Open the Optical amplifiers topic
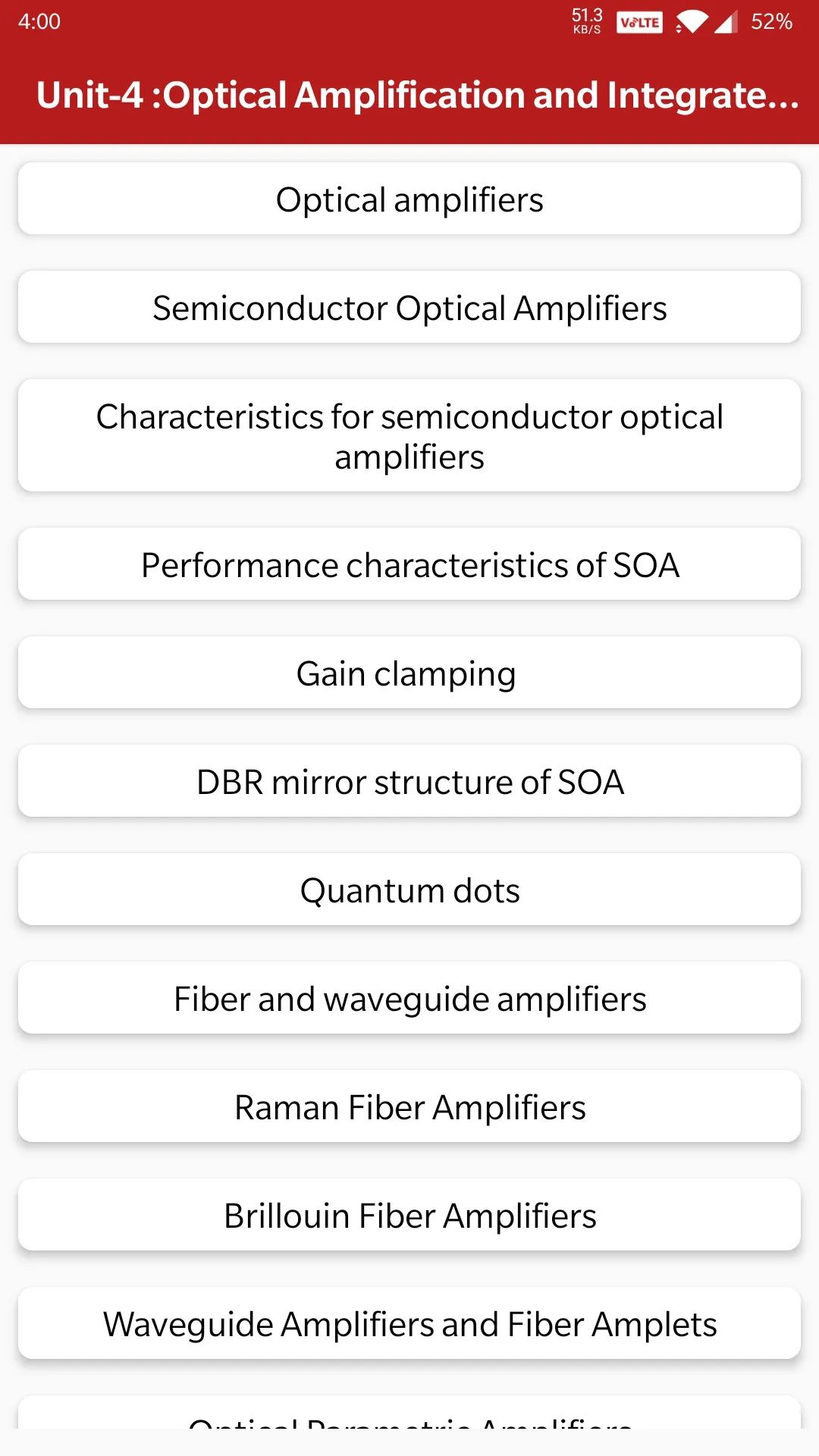Image resolution: width=819 pixels, height=1456 pixels. [409, 199]
